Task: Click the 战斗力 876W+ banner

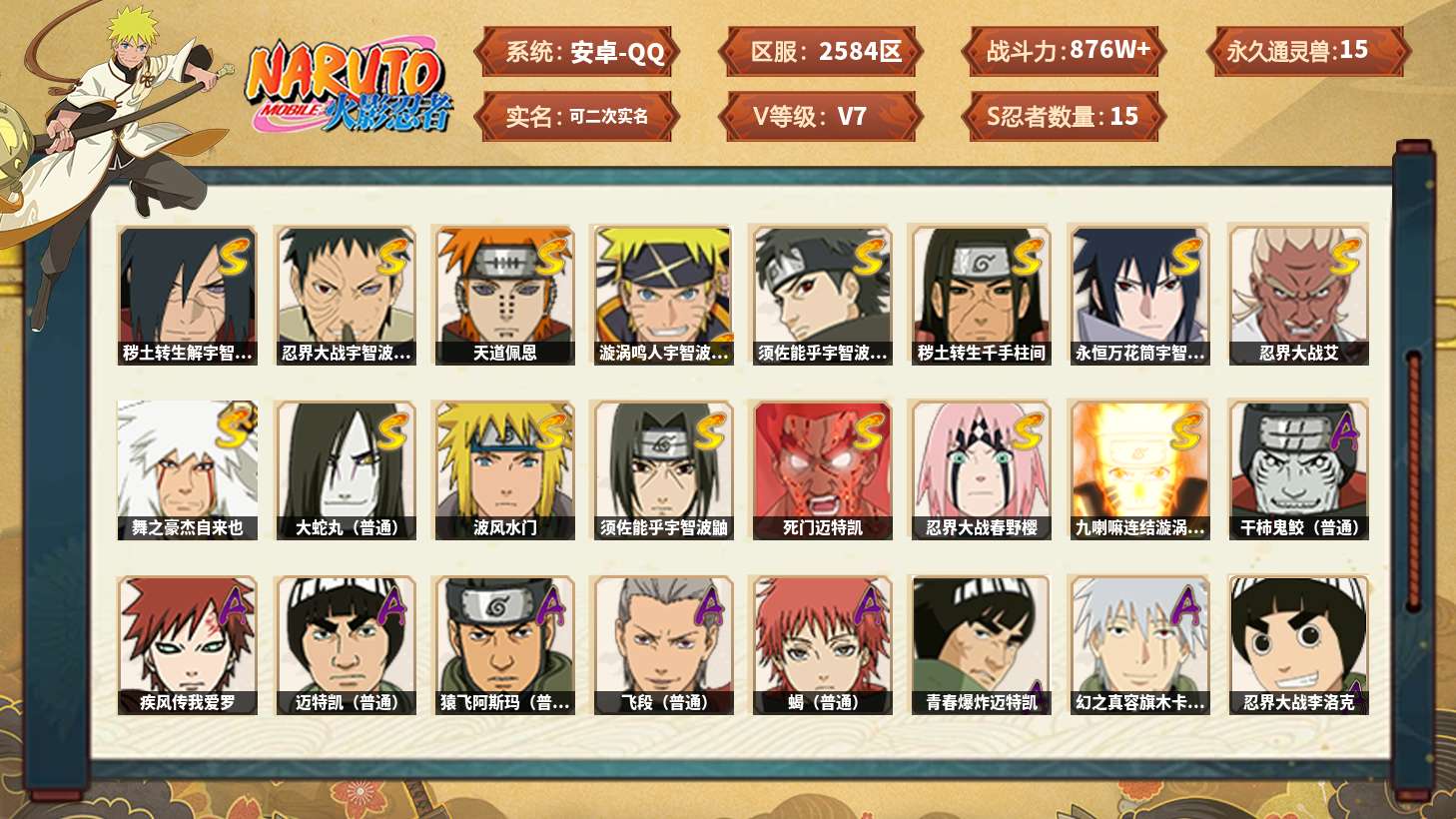Action: point(1064,52)
